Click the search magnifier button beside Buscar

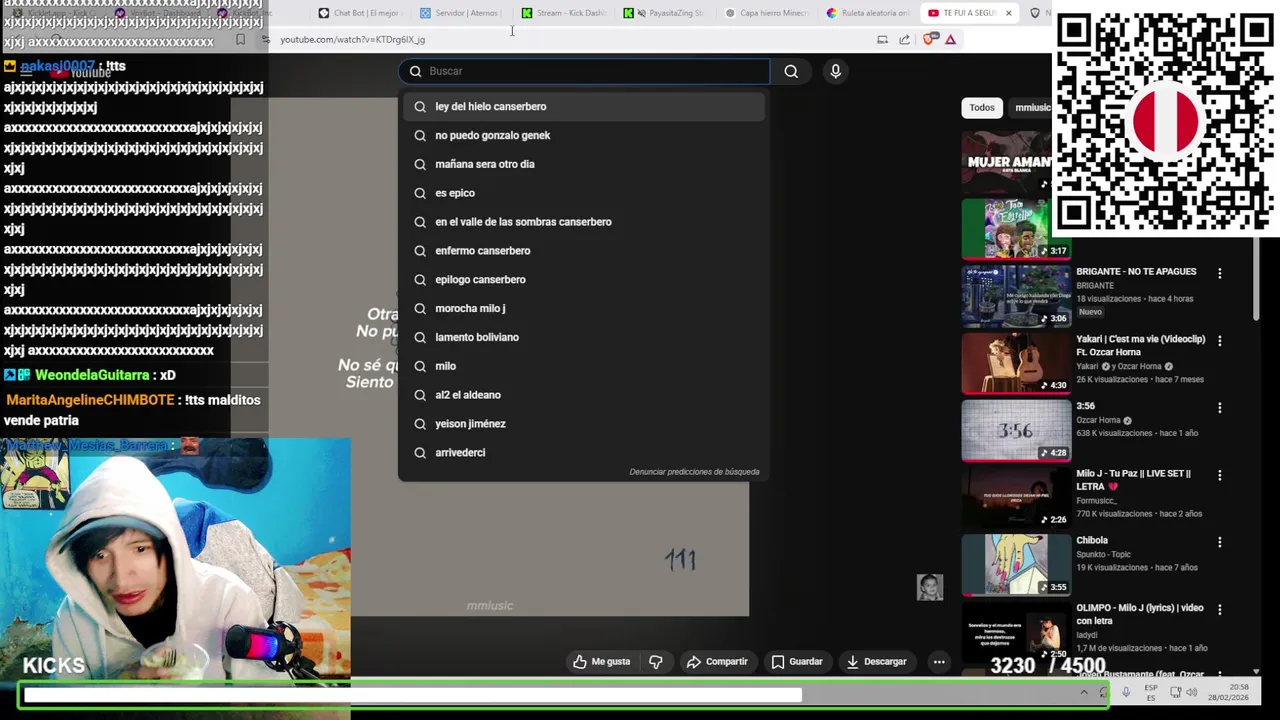pos(791,71)
